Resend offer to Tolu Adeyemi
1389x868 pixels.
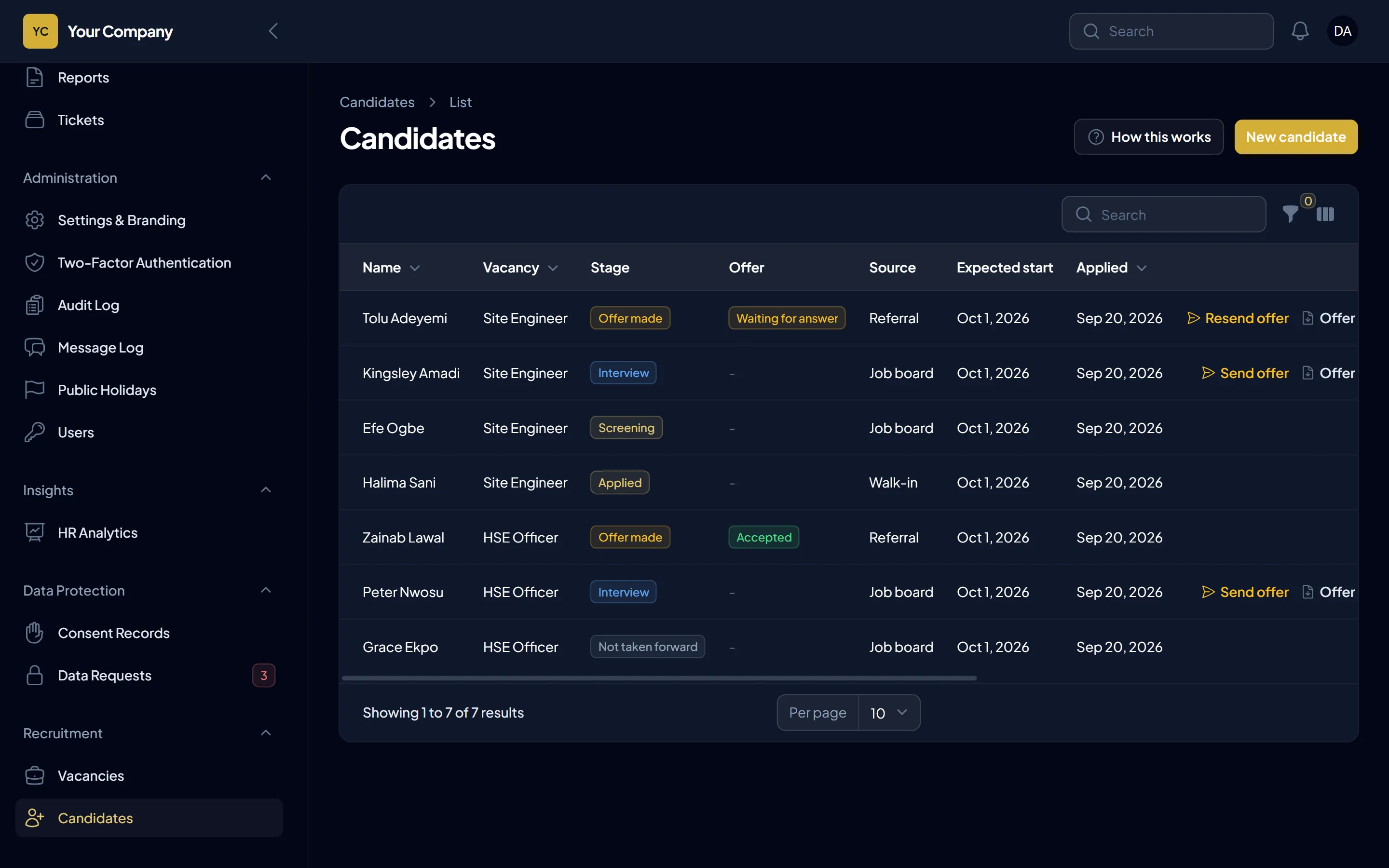[x=1238, y=318]
